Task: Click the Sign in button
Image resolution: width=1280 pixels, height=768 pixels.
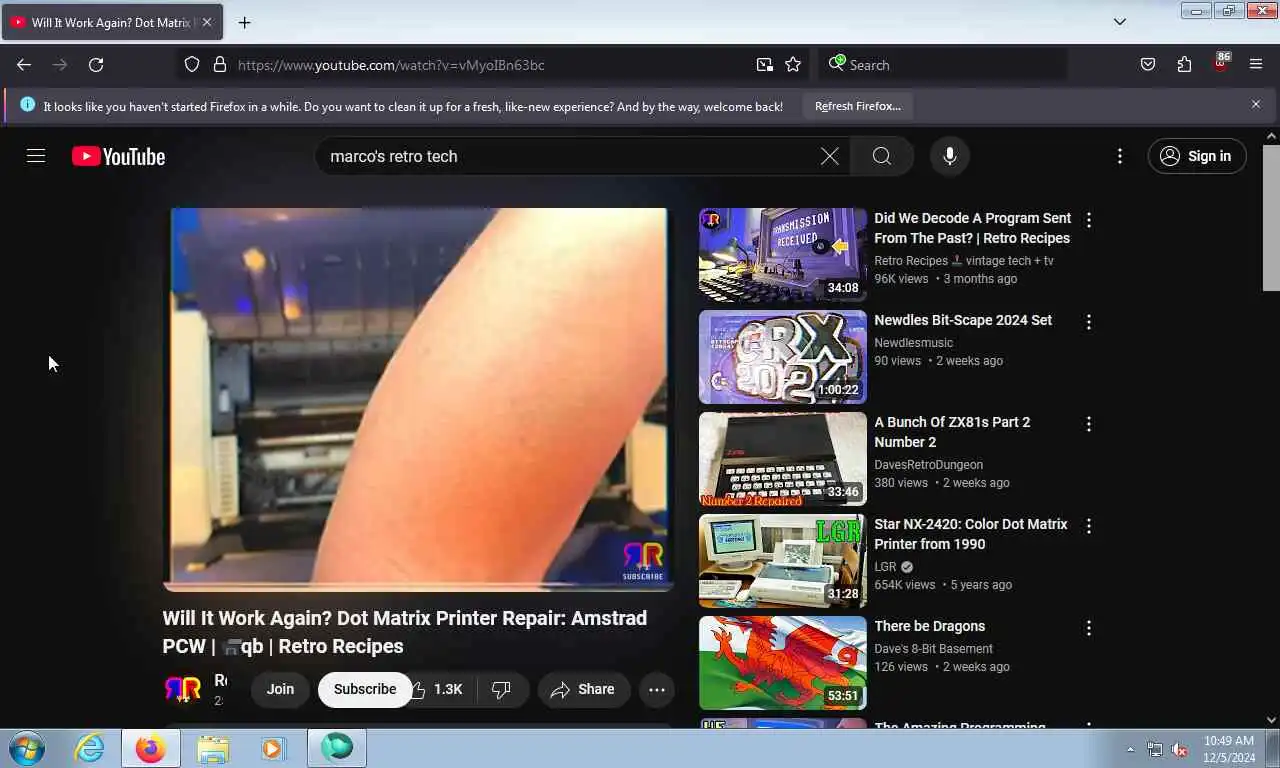Action: 1197,156
